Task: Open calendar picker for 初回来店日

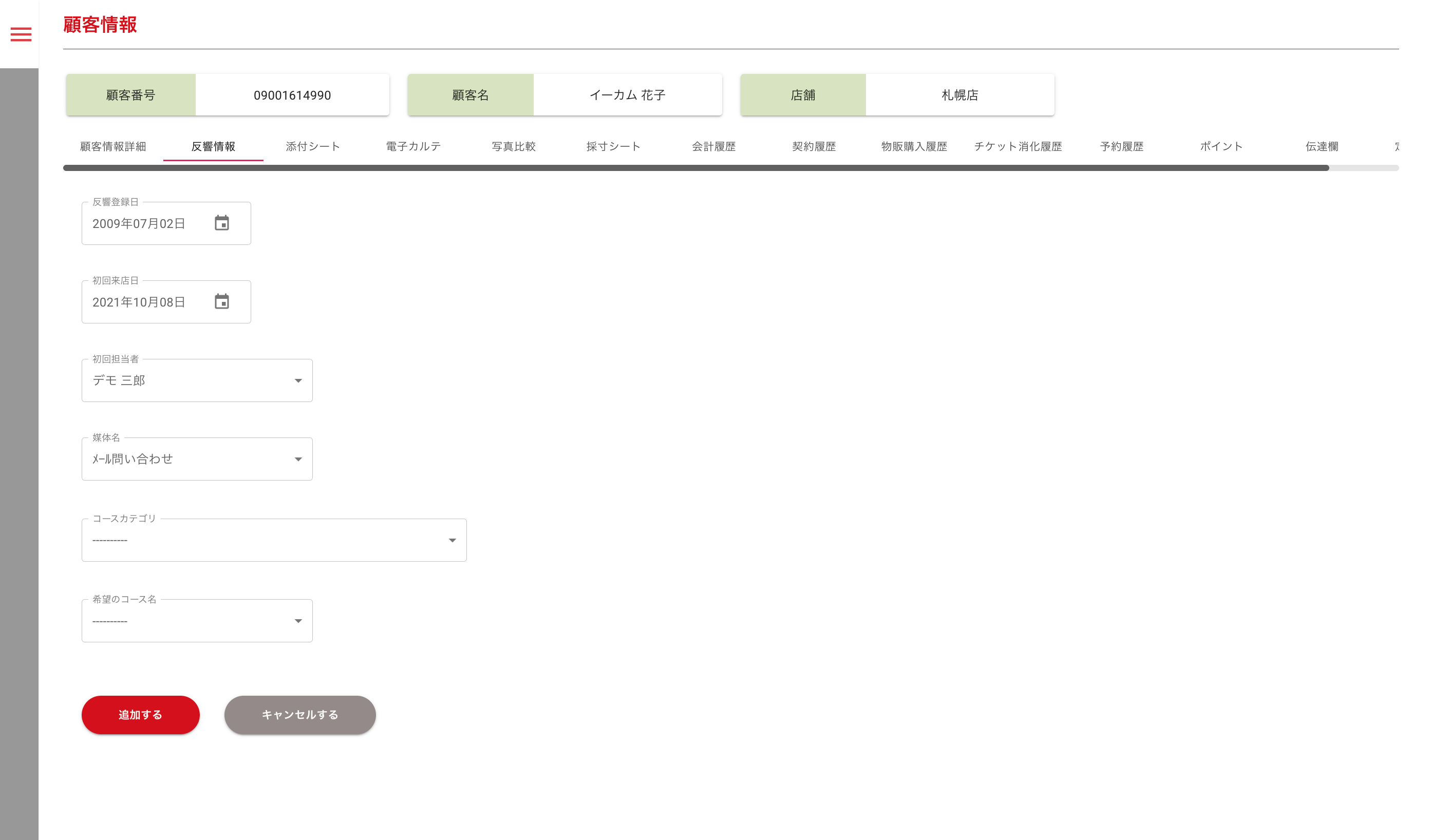Action: [221, 301]
